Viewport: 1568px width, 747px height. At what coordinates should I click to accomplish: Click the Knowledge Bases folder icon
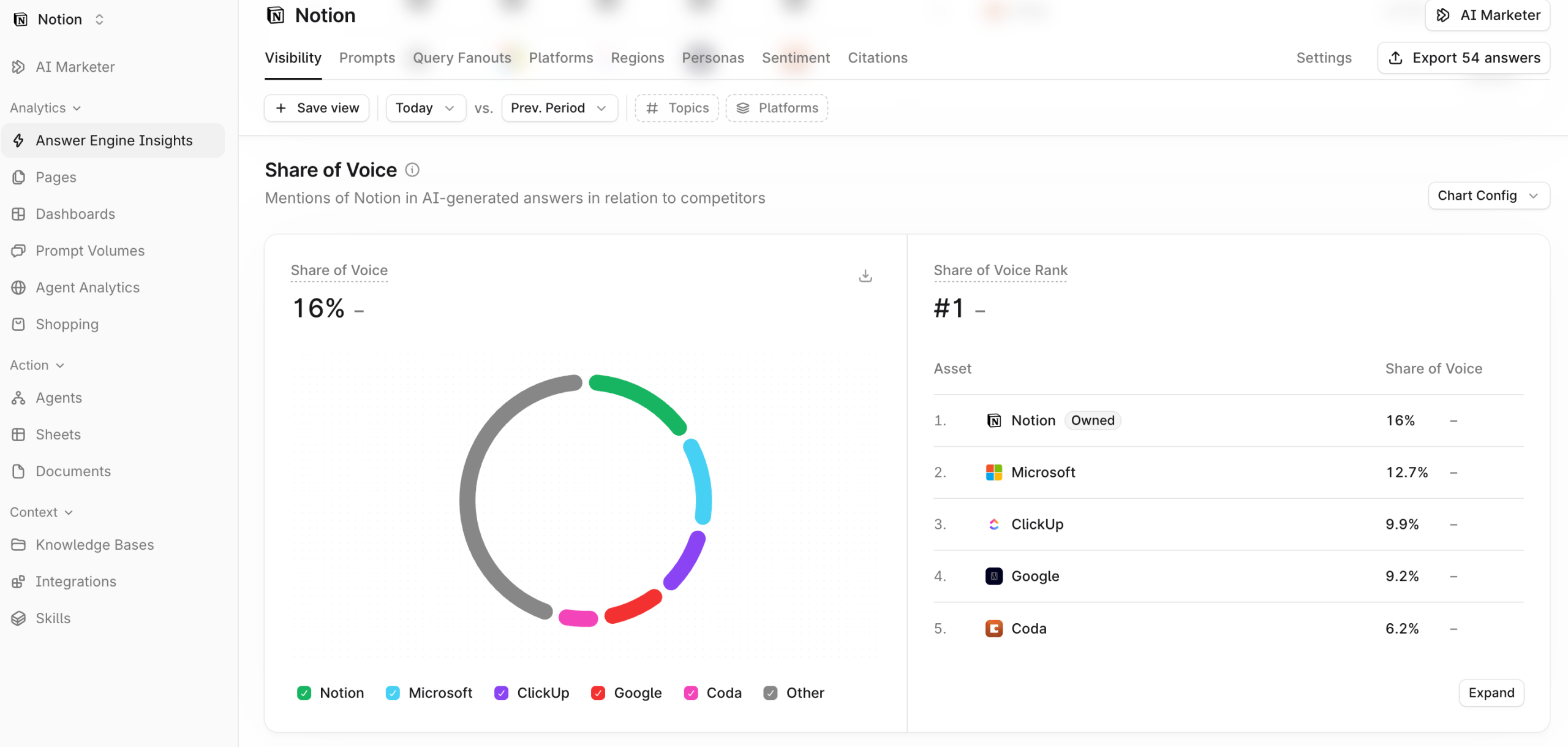click(18, 545)
